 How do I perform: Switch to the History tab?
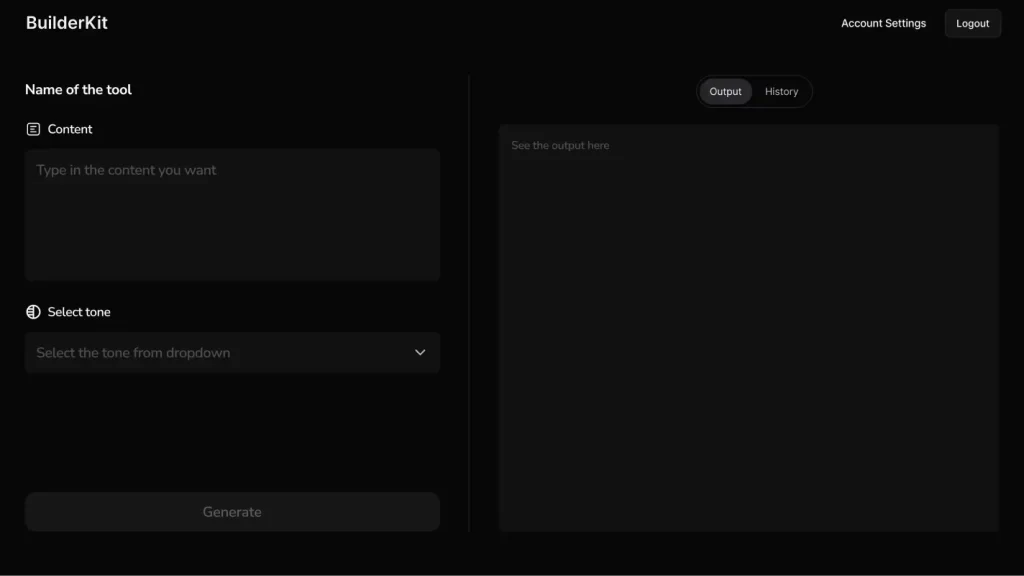pos(781,91)
